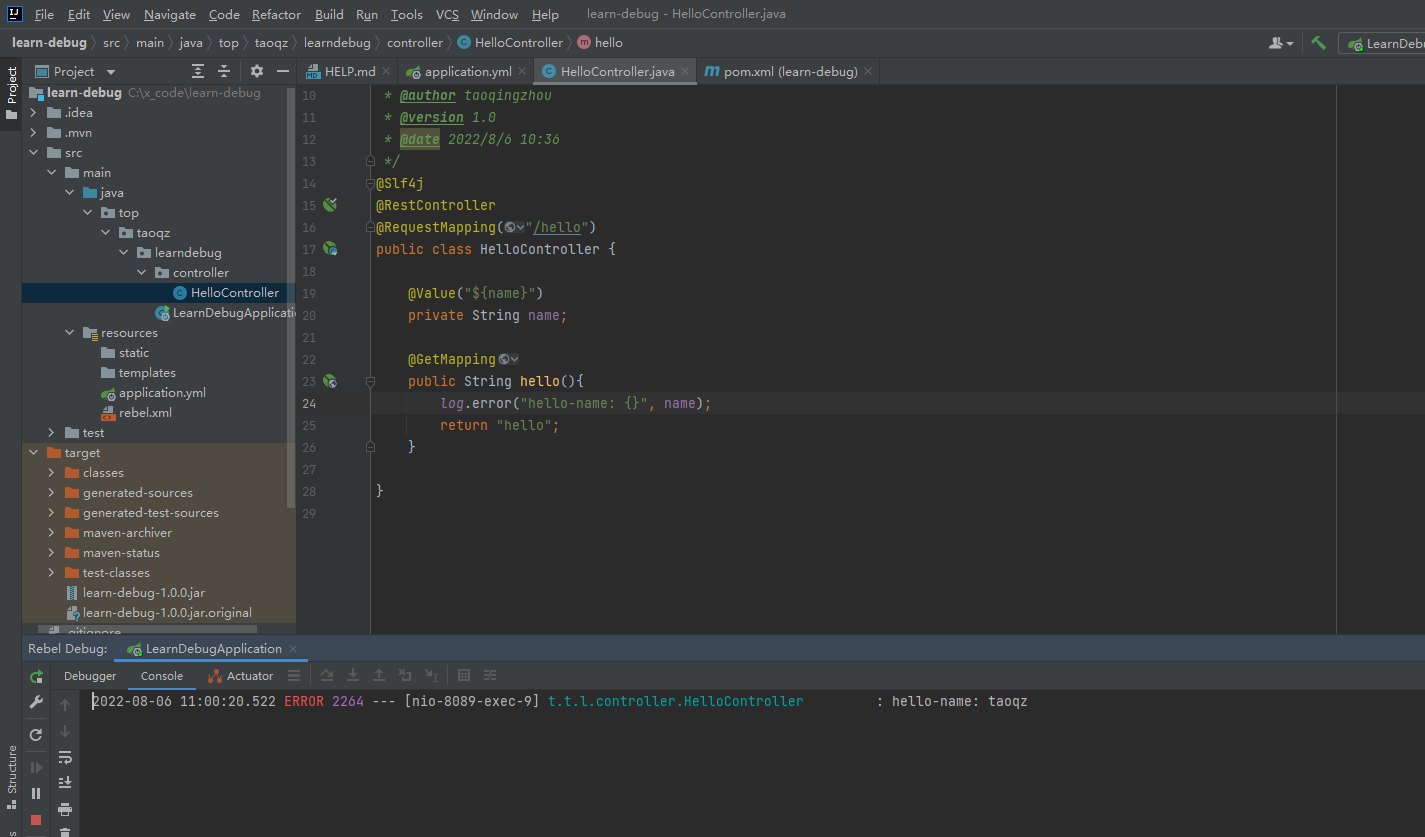This screenshot has width=1425, height=837.
Task: Collapse the resources folder
Action: pyautogui.click(x=69, y=333)
